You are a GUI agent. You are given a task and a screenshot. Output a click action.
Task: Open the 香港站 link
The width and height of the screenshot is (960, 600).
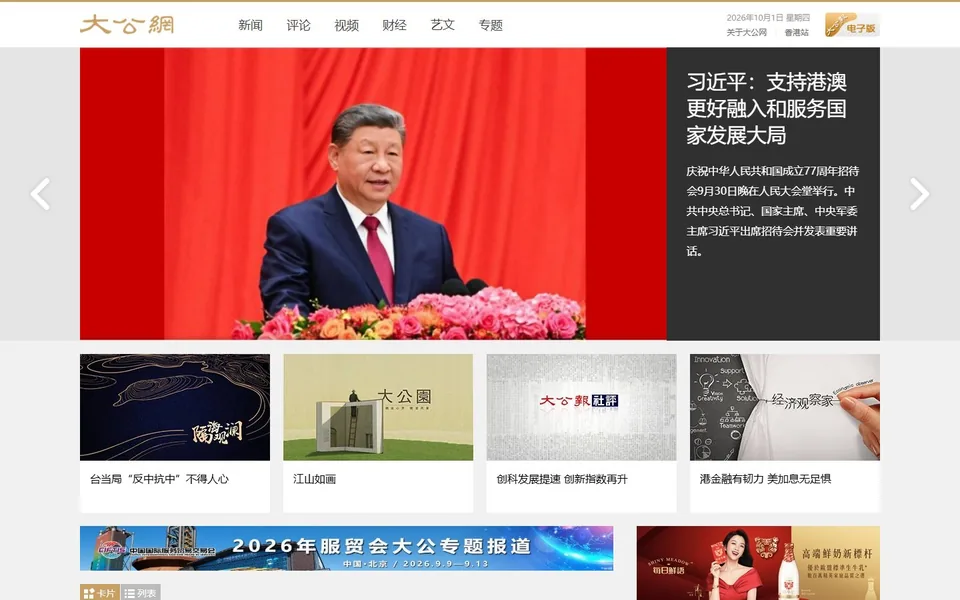pyautogui.click(x=797, y=32)
